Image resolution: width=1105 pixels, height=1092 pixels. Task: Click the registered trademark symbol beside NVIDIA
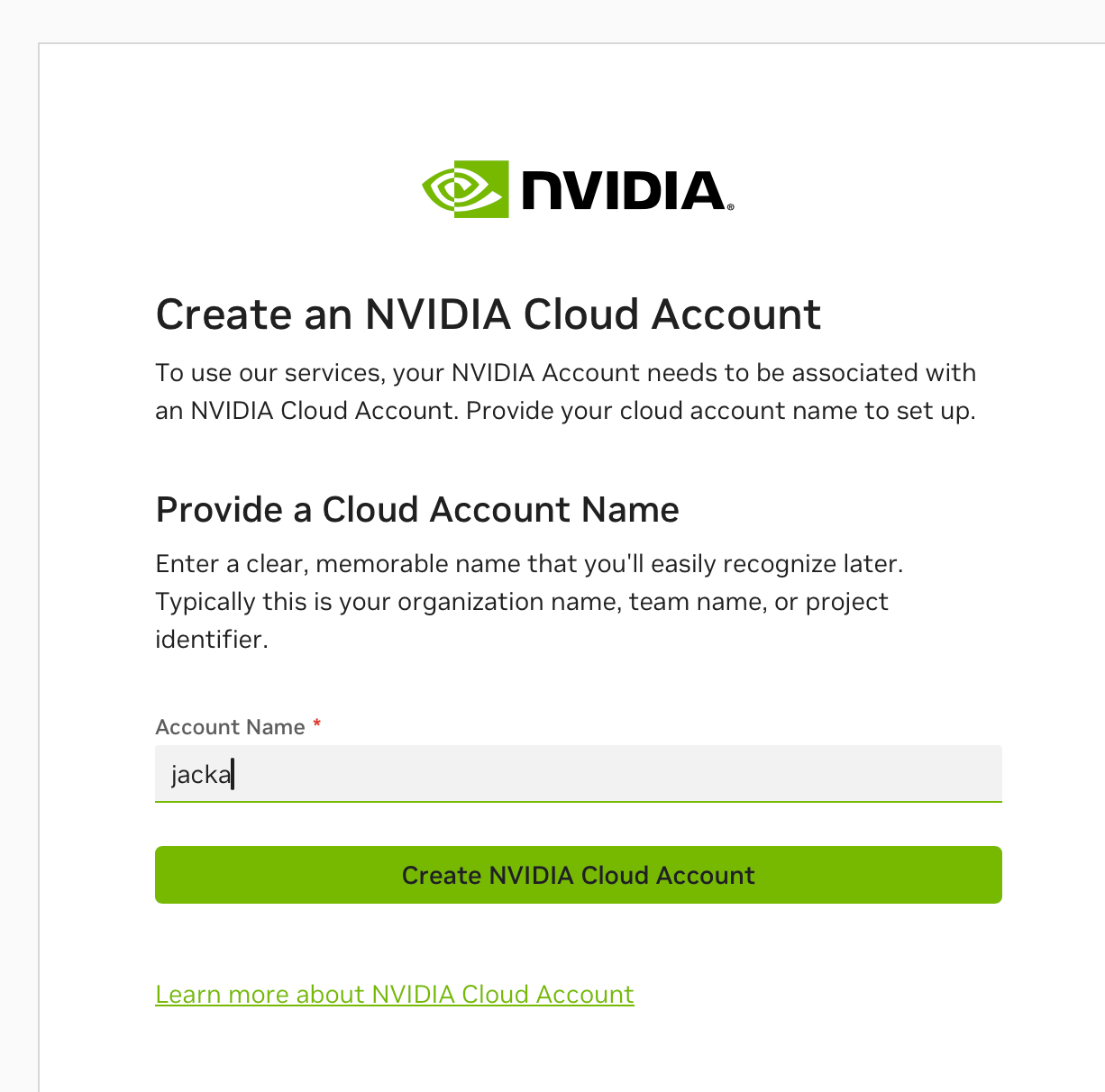pos(730,206)
